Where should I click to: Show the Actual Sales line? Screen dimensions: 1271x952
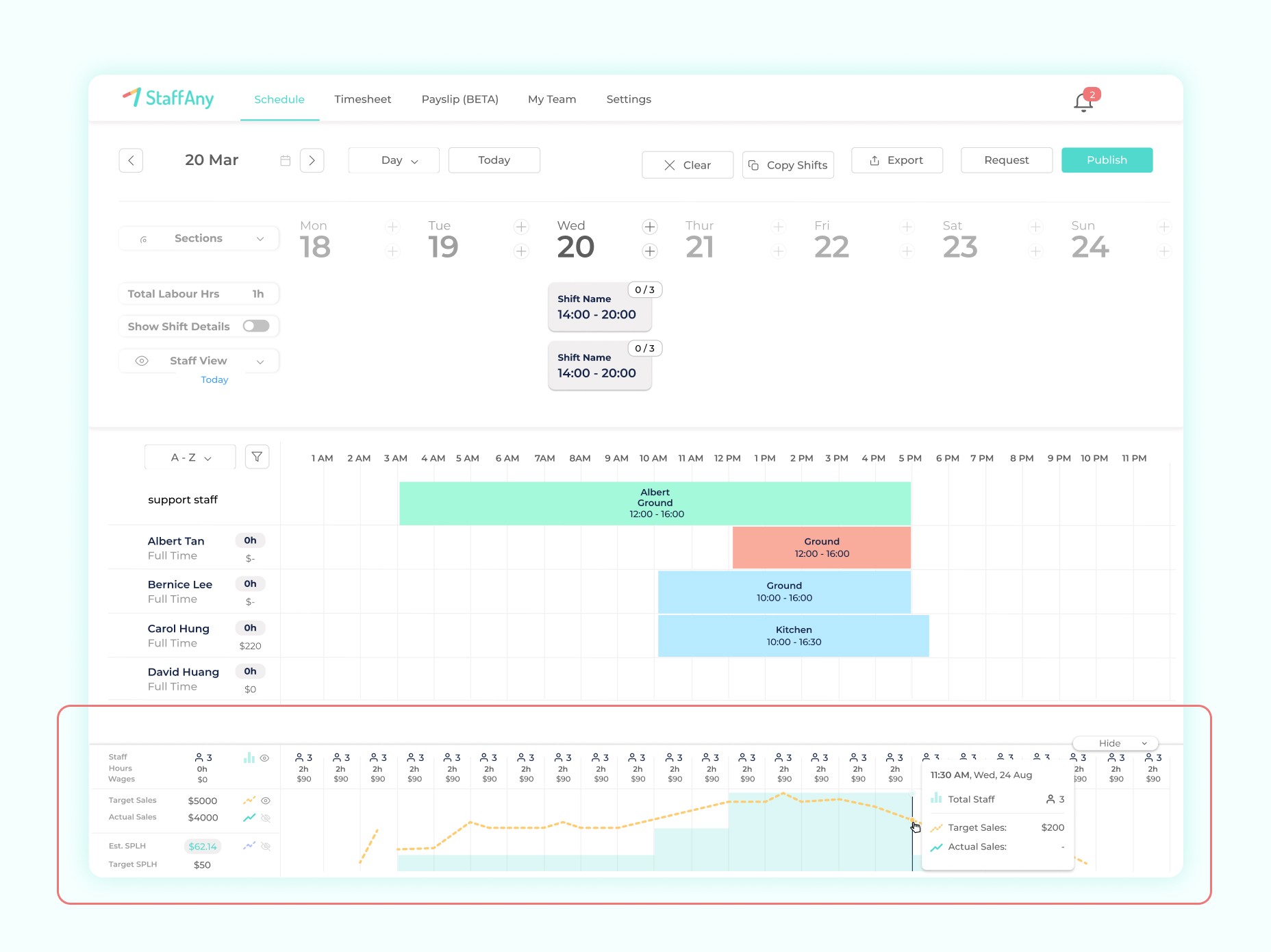266,817
